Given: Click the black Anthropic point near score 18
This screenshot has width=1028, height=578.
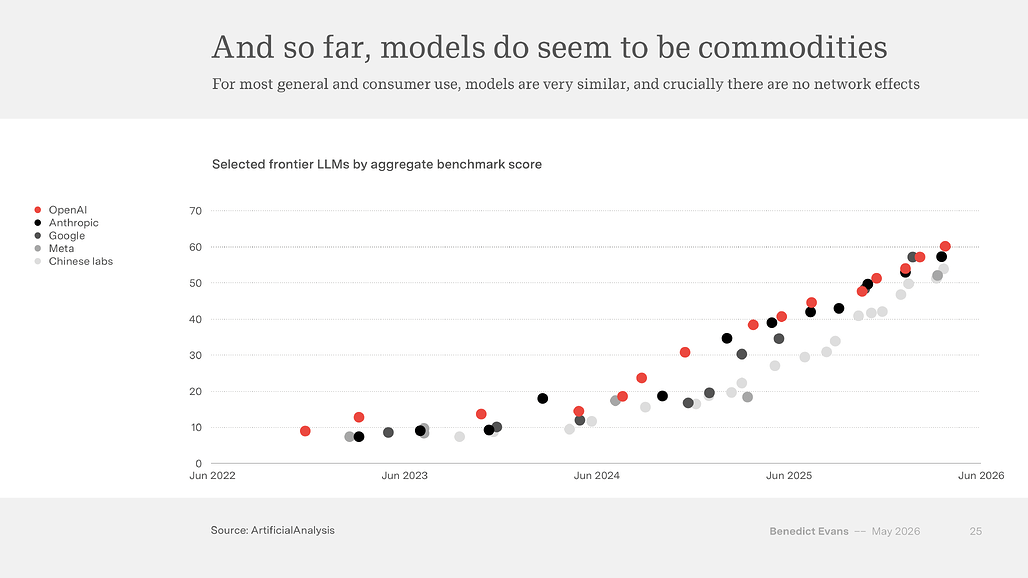Looking at the screenshot, I should click(542, 398).
